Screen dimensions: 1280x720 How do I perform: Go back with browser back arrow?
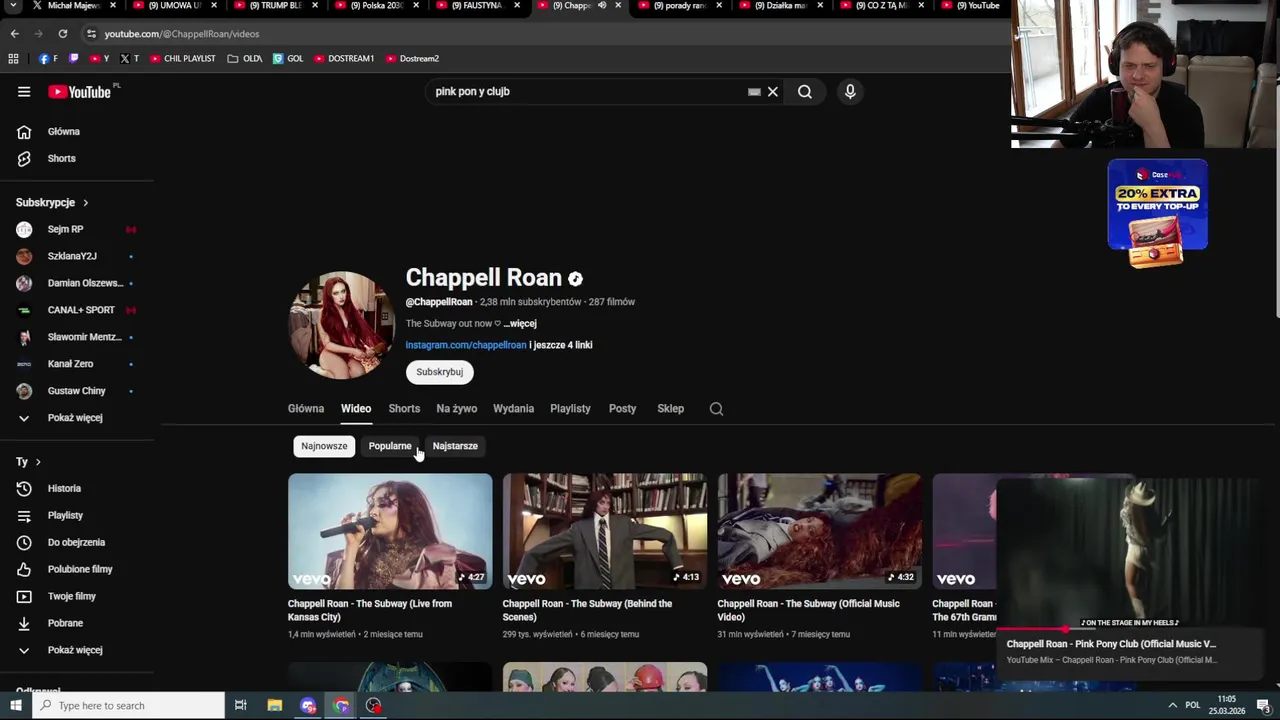pos(14,34)
